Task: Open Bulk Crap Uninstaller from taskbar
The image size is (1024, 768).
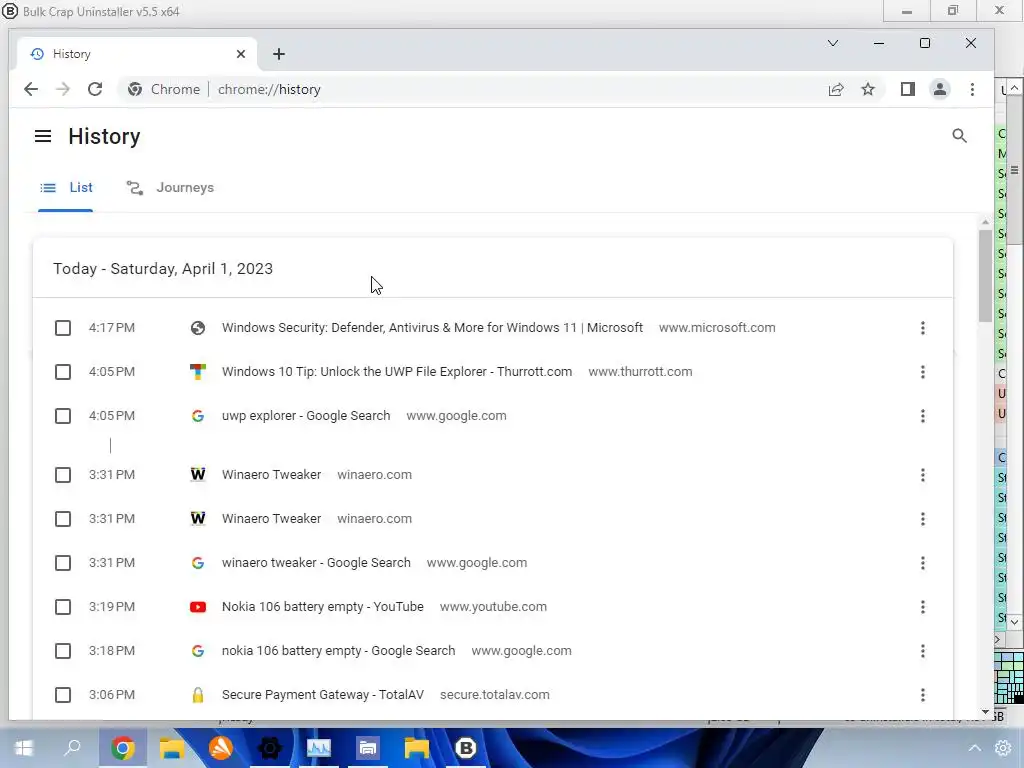Action: point(466,748)
